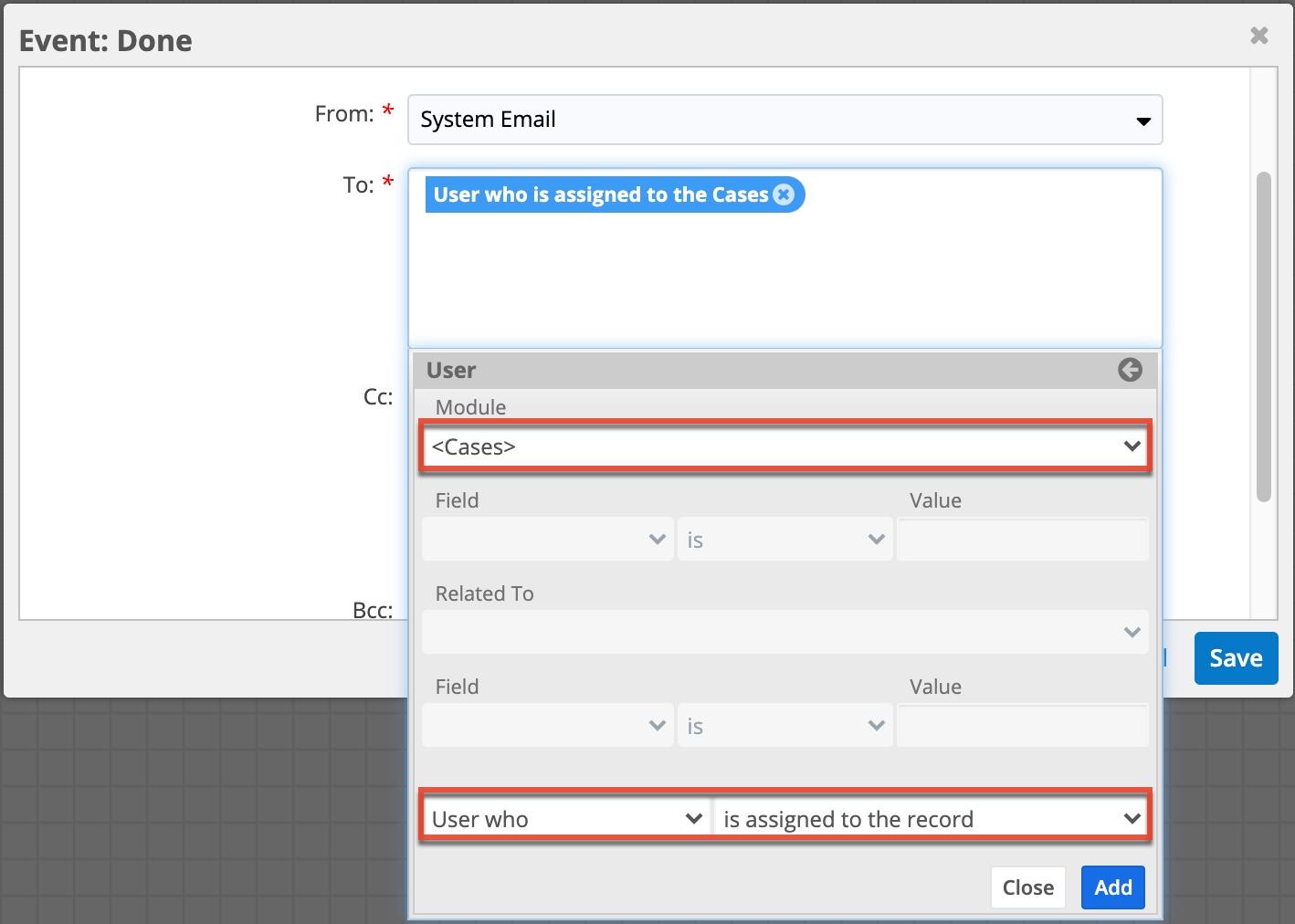Open the 'is assigned to the record' dropdown
Image resolution: width=1295 pixels, height=924 pixels.
click(930, 817)
